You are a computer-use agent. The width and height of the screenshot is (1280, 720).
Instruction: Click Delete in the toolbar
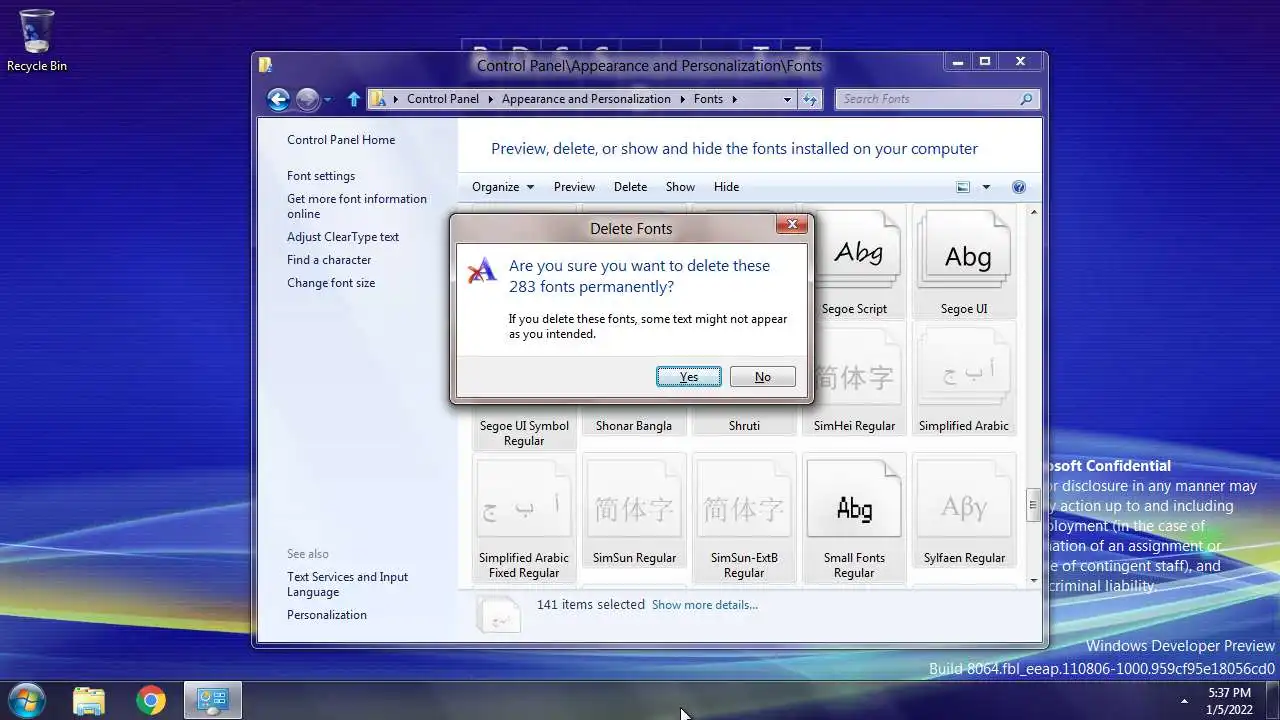click(630, 187)
